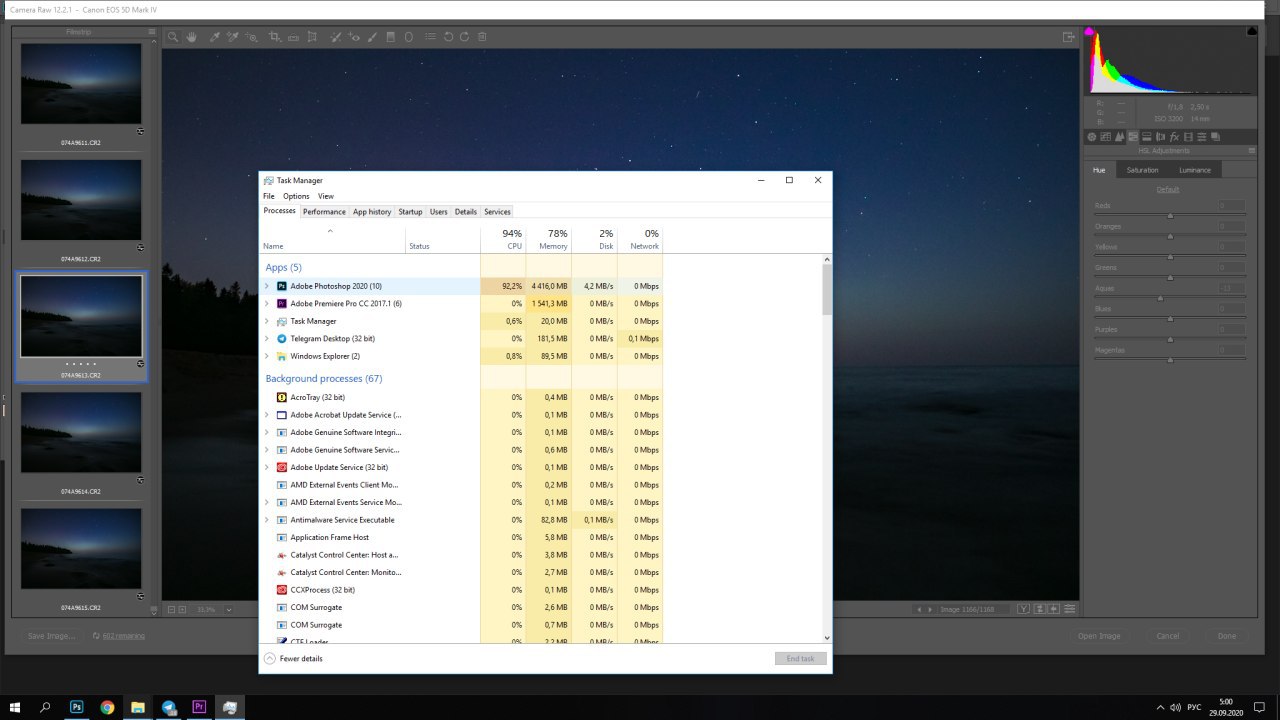1280x720 pixels.
Task: Open the Effects fx panel icon
Action: (x=1175, y=137)
